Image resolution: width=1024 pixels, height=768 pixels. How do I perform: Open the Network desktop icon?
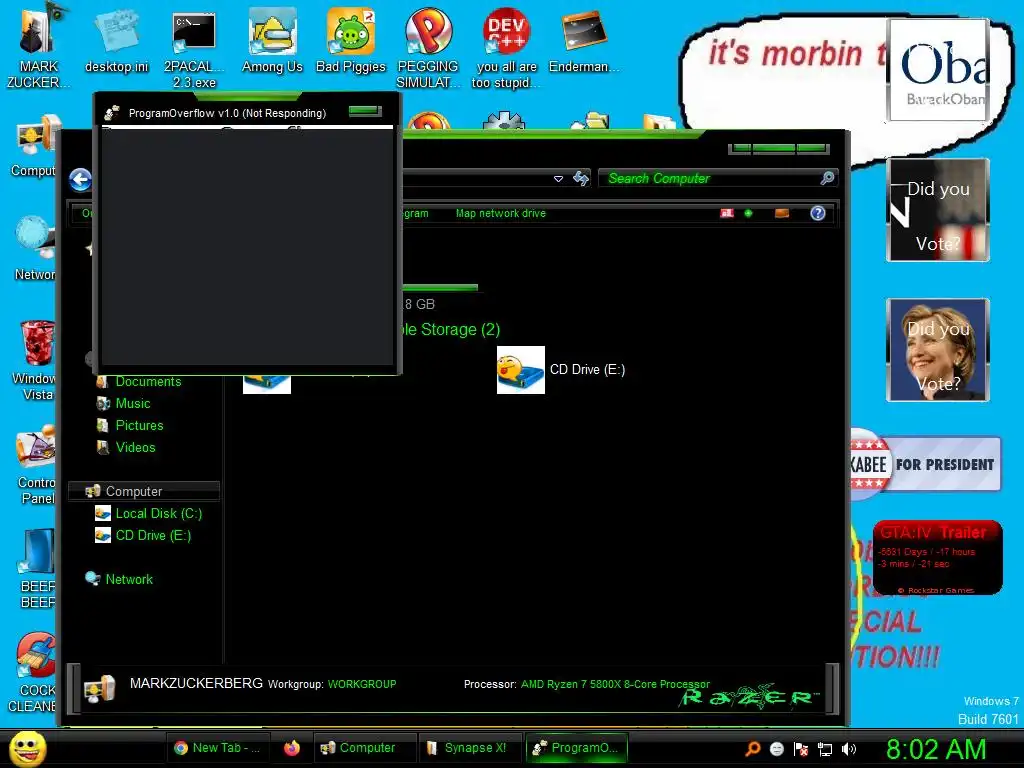click(x=34, y=248)
